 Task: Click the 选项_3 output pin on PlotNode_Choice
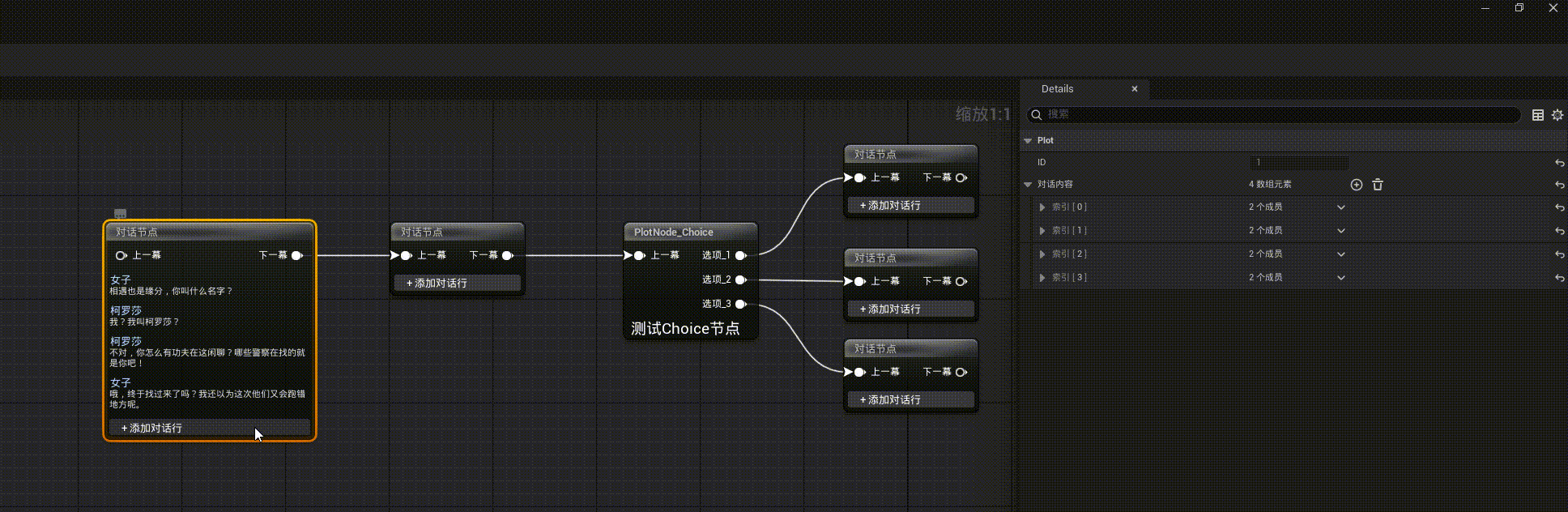pyautogui.click(x=740, y=304)
